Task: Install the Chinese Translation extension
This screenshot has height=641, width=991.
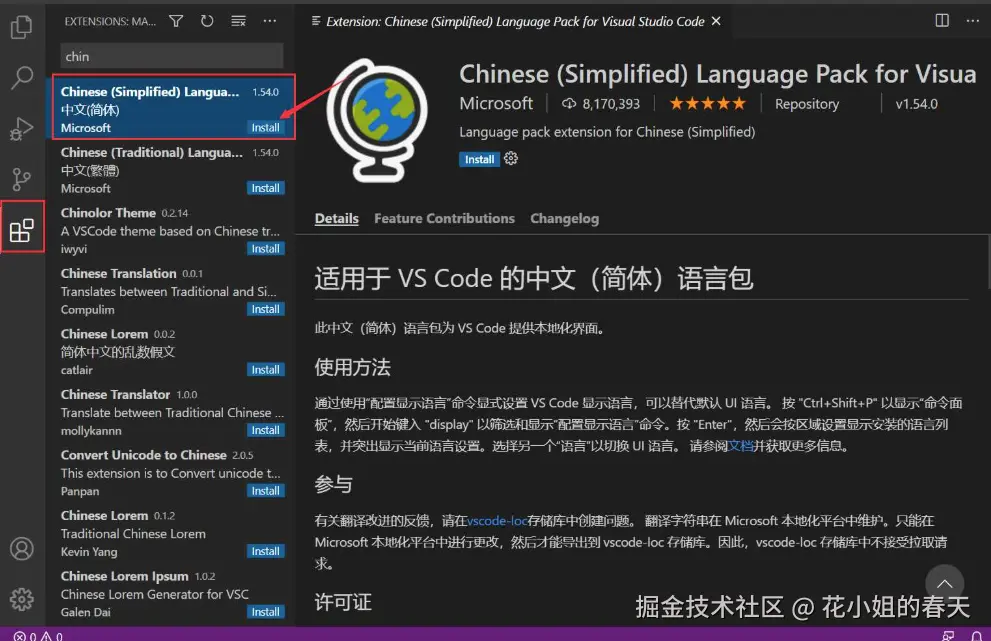Action: pyautogui.click(x=265, y=309)
